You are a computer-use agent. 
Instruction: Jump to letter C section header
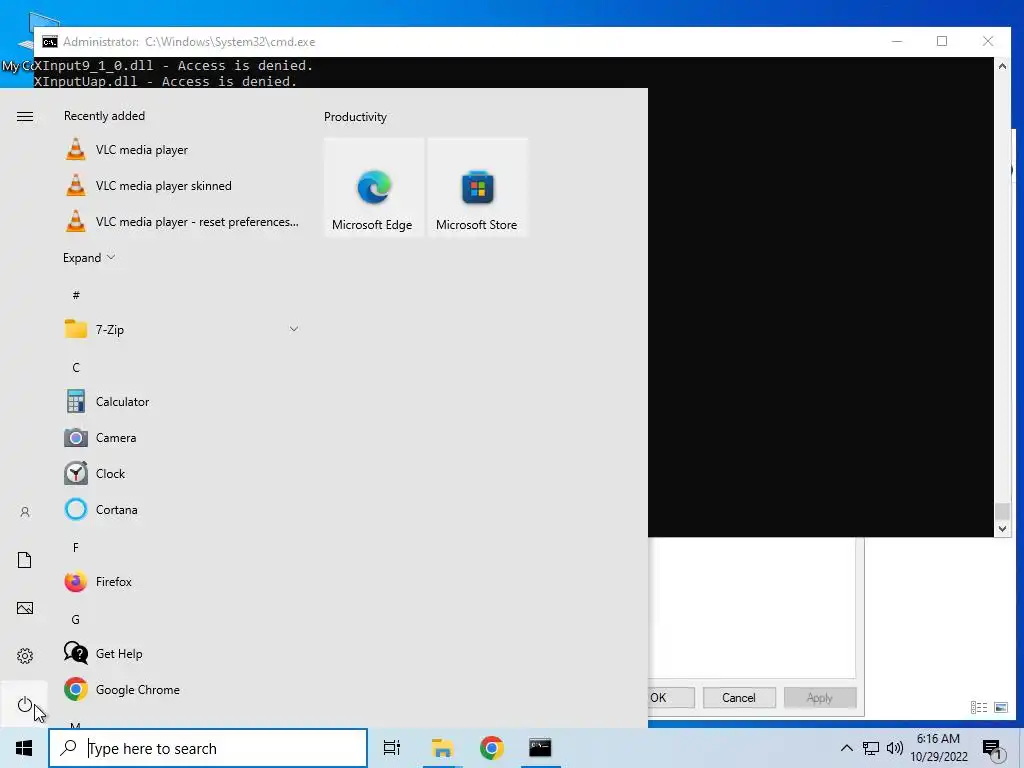(x=76, y=367)
